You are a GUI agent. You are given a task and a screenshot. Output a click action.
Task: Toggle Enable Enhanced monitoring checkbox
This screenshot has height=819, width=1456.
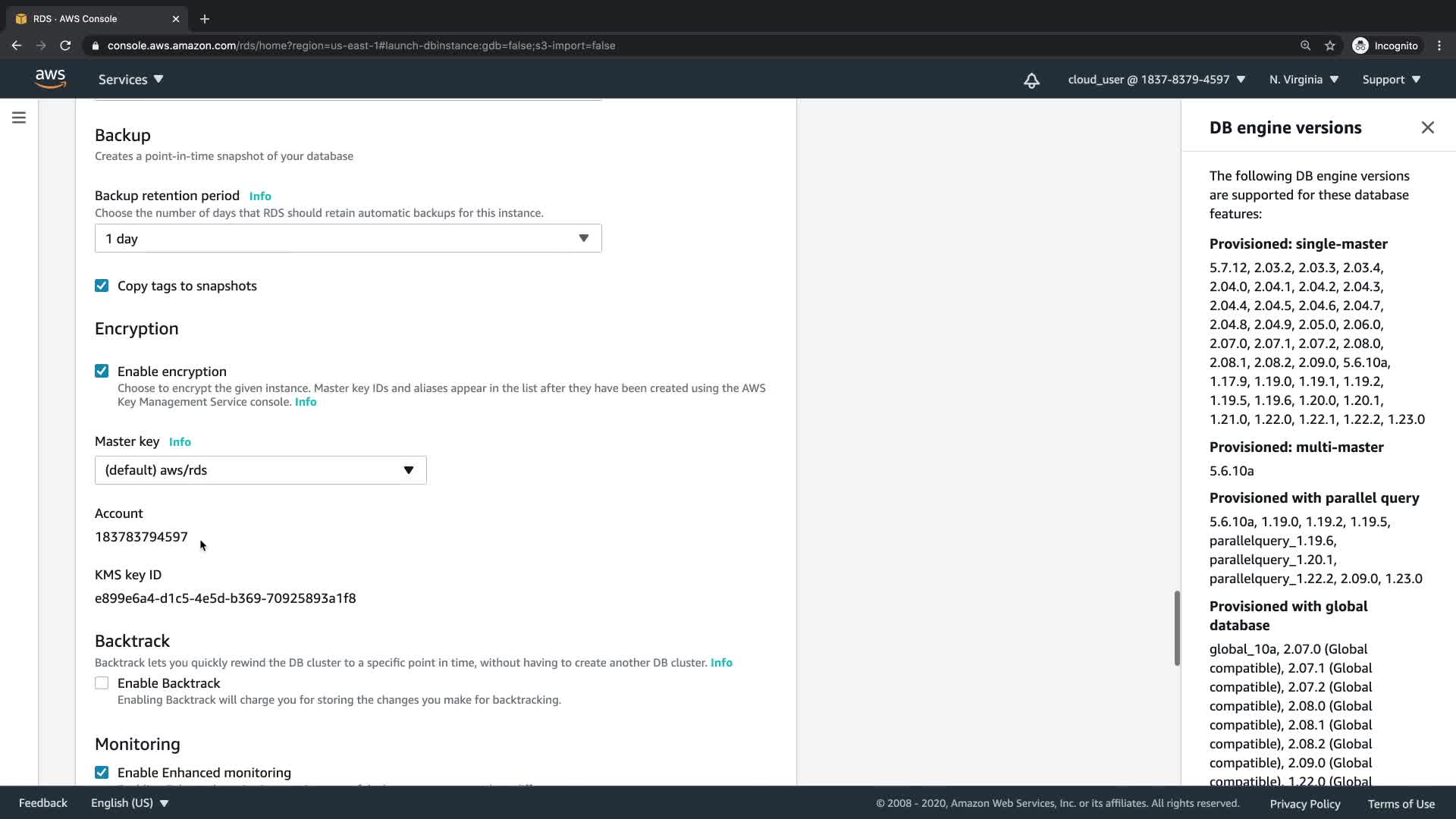pyautogui.click(x=102, y=773)
